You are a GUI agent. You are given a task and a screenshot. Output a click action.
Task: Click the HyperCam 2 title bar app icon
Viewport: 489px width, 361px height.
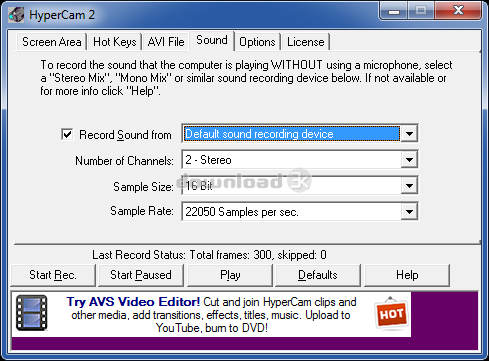point(16,15)
